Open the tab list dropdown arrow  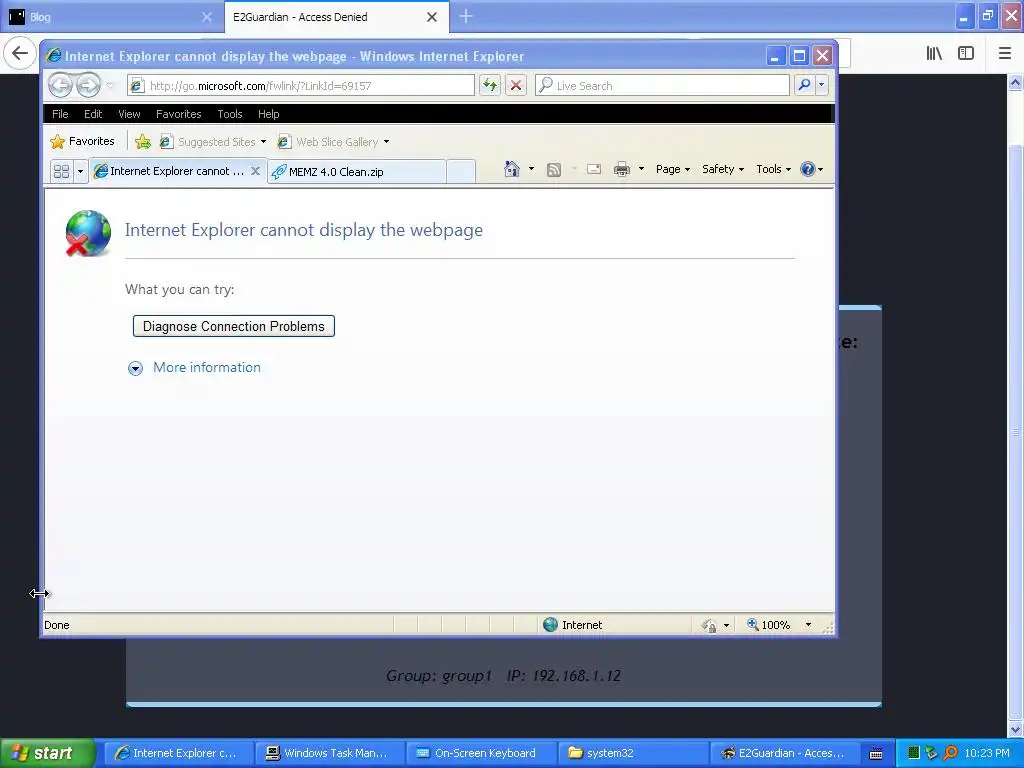(80, 171)
